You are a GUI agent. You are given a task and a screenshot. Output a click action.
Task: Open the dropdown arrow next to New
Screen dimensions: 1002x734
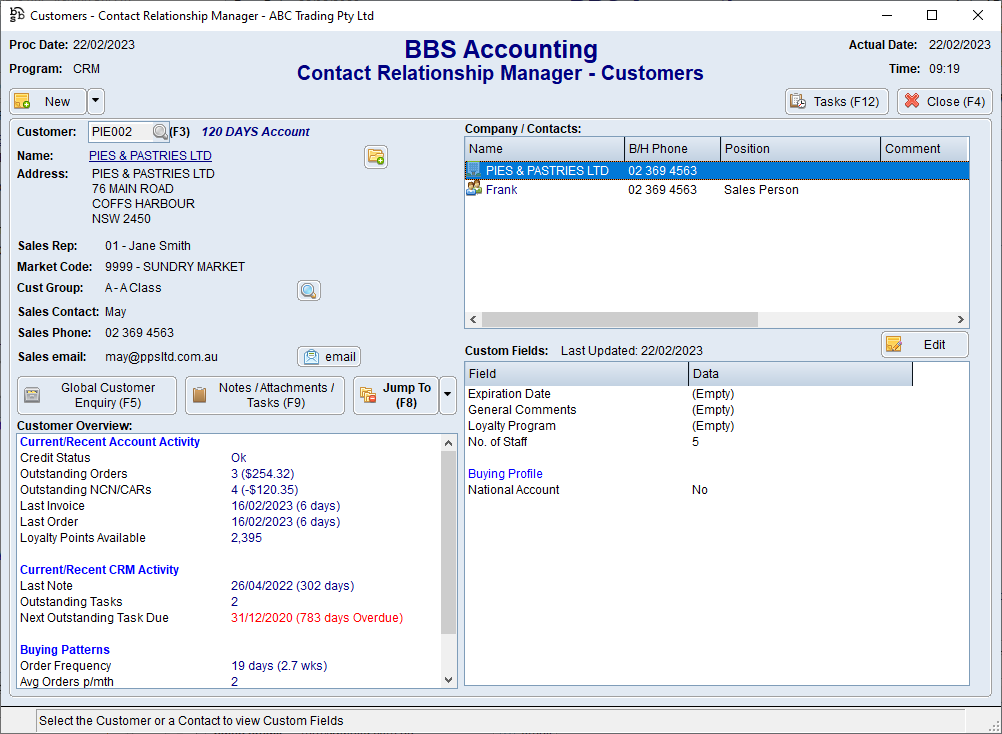tap(93, 100)
